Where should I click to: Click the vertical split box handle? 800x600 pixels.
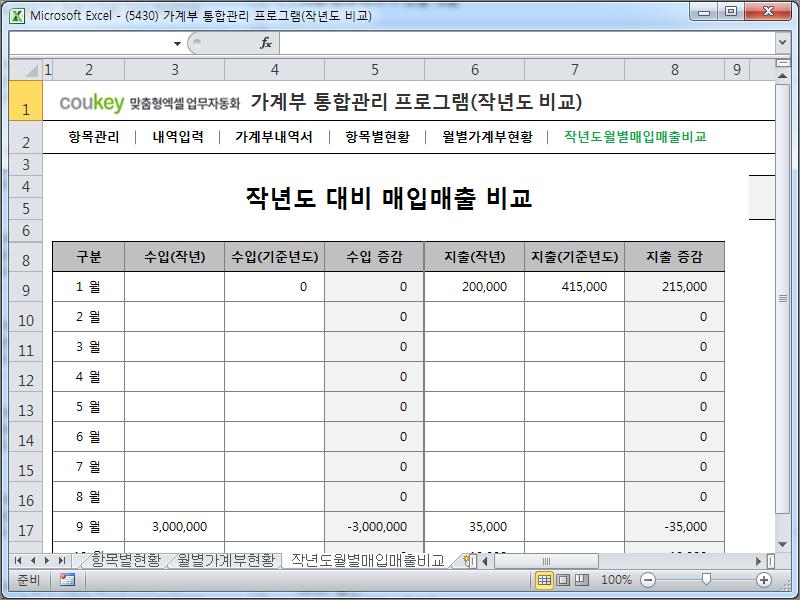(x=782, y=63)
